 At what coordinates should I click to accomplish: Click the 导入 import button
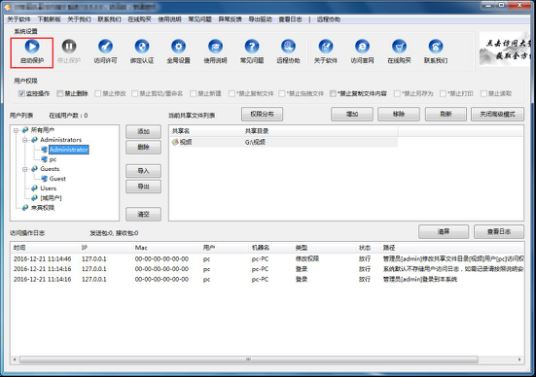pyautogui.click(x=143, y=171)
